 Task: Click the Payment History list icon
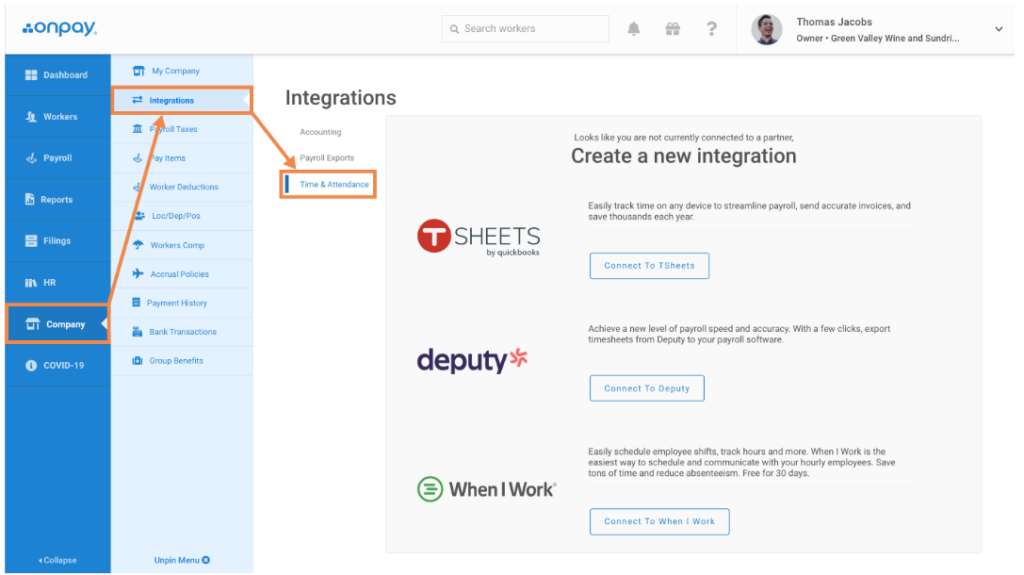pyautogui.click(x=136, y=303)
